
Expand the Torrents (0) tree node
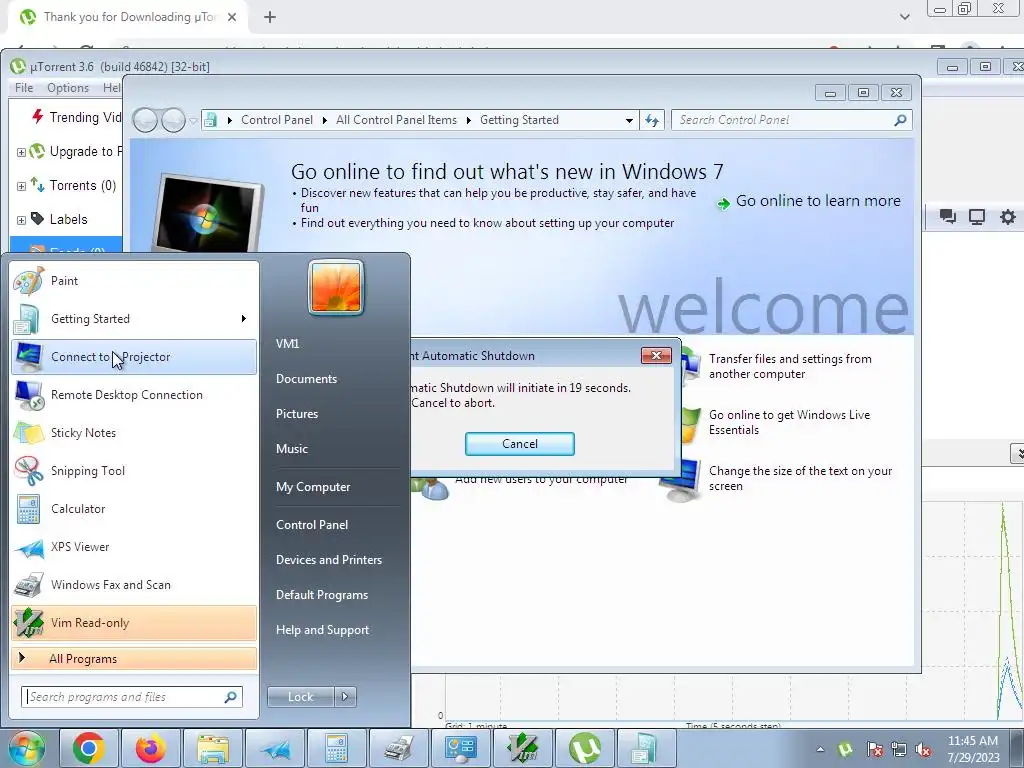pos(22,186)
